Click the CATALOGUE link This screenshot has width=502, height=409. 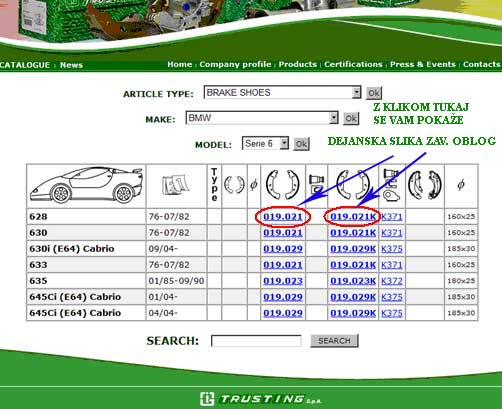(x=24, y=65)
